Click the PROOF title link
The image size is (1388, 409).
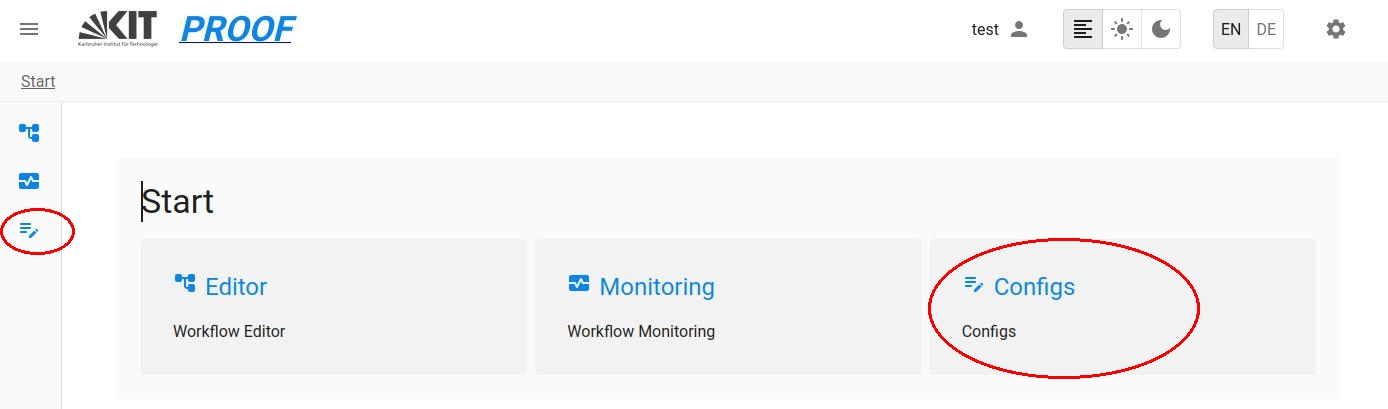pos(237,29)
